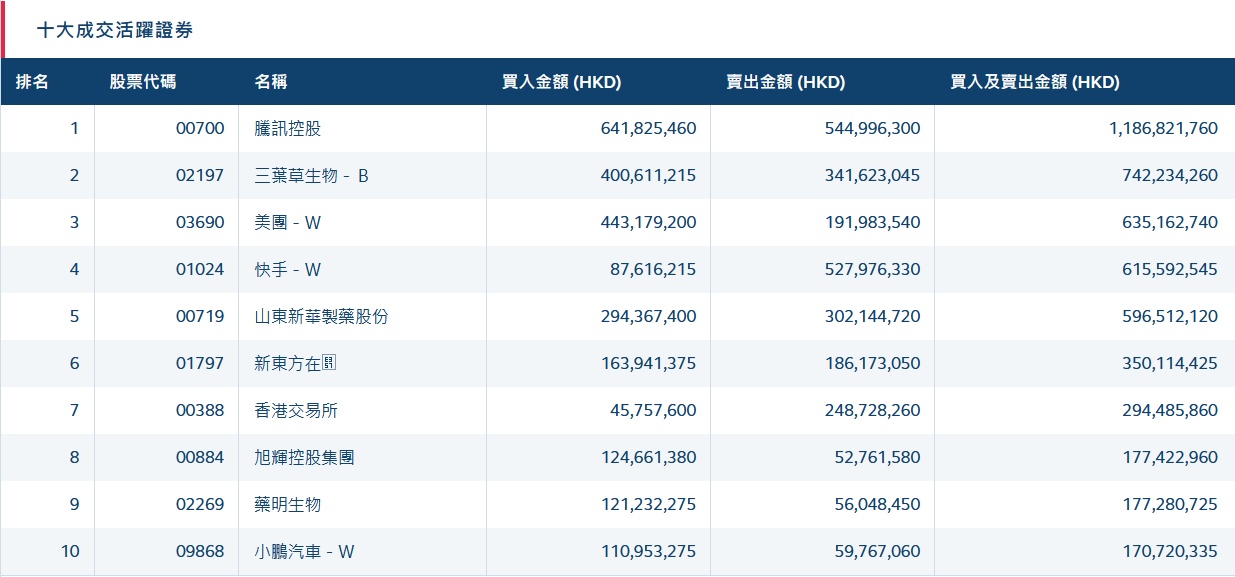Click the 旭輝控股集團 stock name
The width and height of the screenshot is (1235, 577).
tap(305, 458)
